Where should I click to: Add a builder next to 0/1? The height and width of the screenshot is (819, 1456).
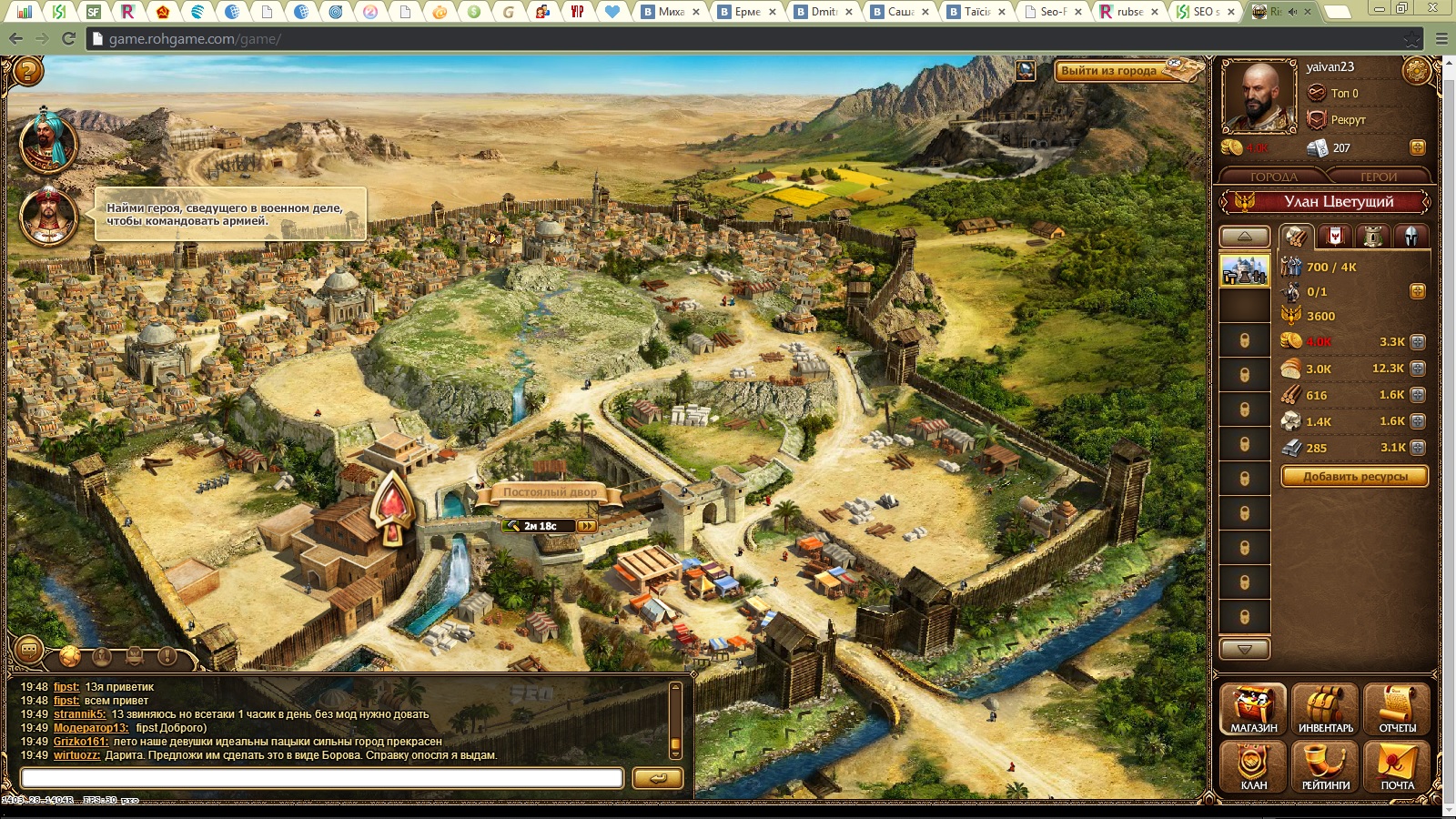click(x=1417, y=291)
